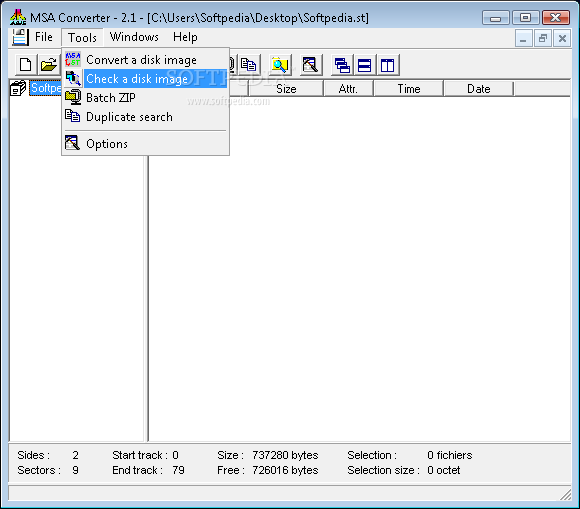Open the Windows menu
The height and width of the screenshot is (509, 580).
click(134, 37)
